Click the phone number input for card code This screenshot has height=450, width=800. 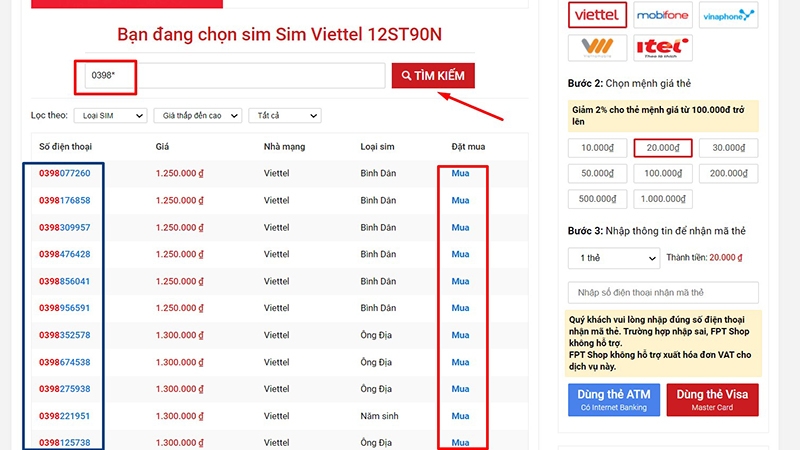pos(663,293)
